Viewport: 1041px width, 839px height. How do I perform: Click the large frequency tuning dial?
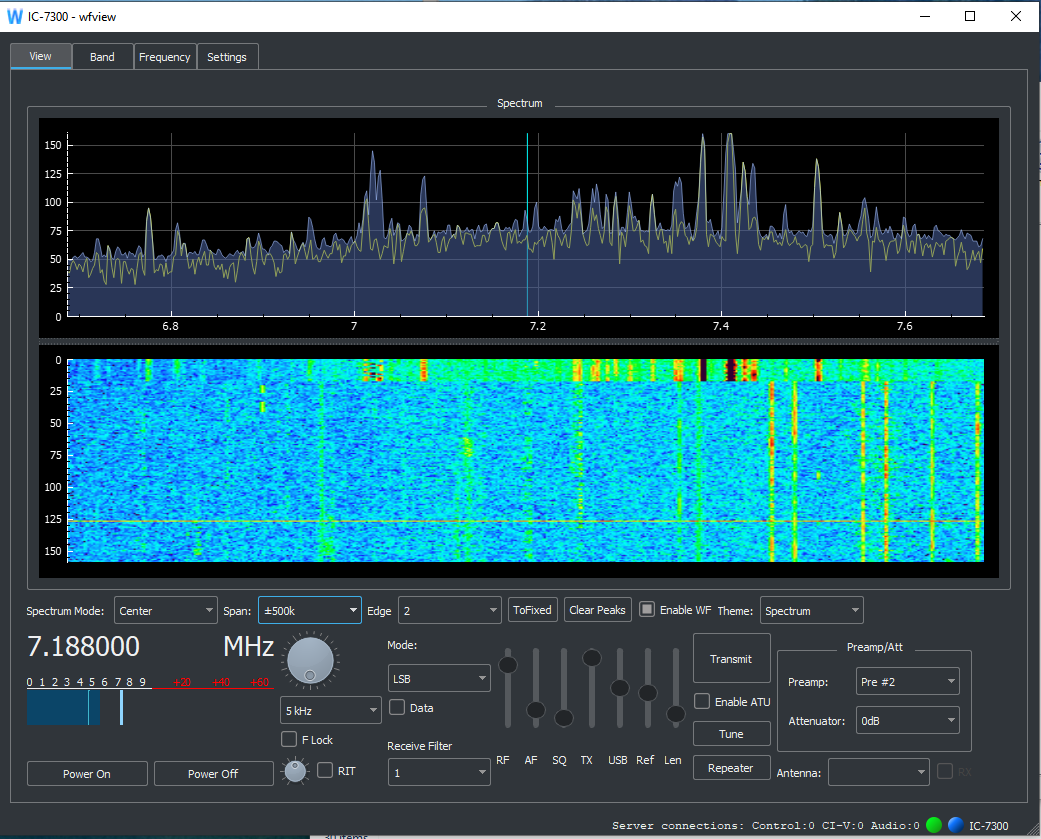(310, 660)
